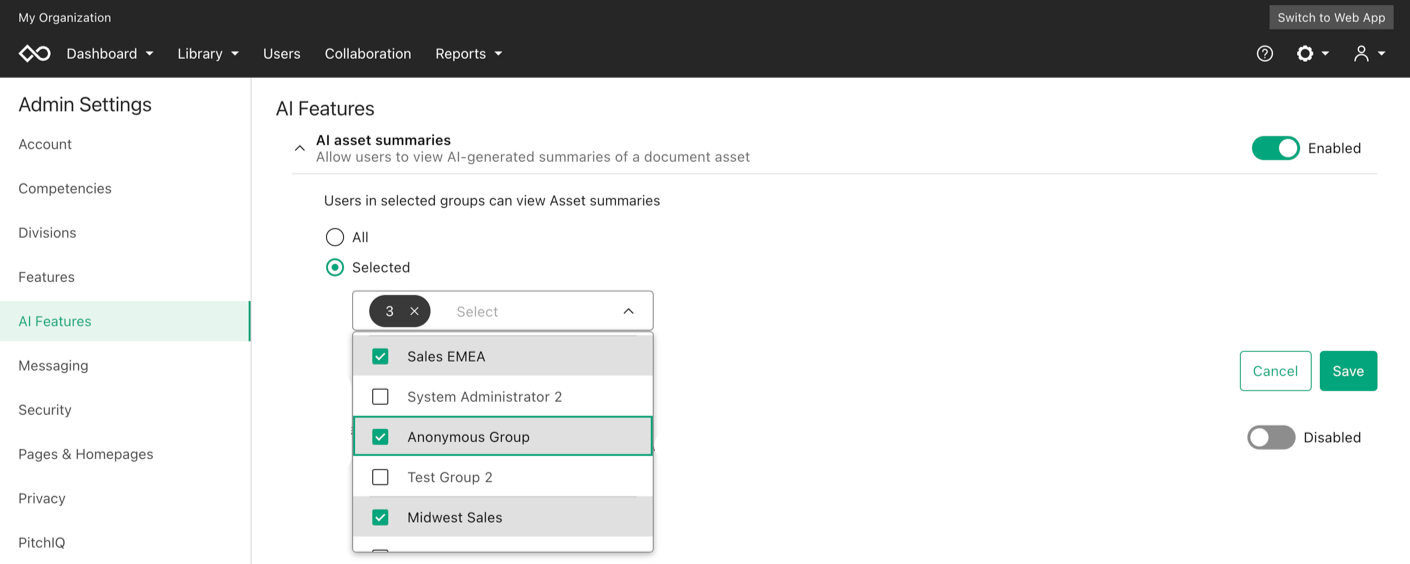Click Switch to Web App button
Image resolution: width=1410 pixels, height=564 pixels.
(1331, 17)
